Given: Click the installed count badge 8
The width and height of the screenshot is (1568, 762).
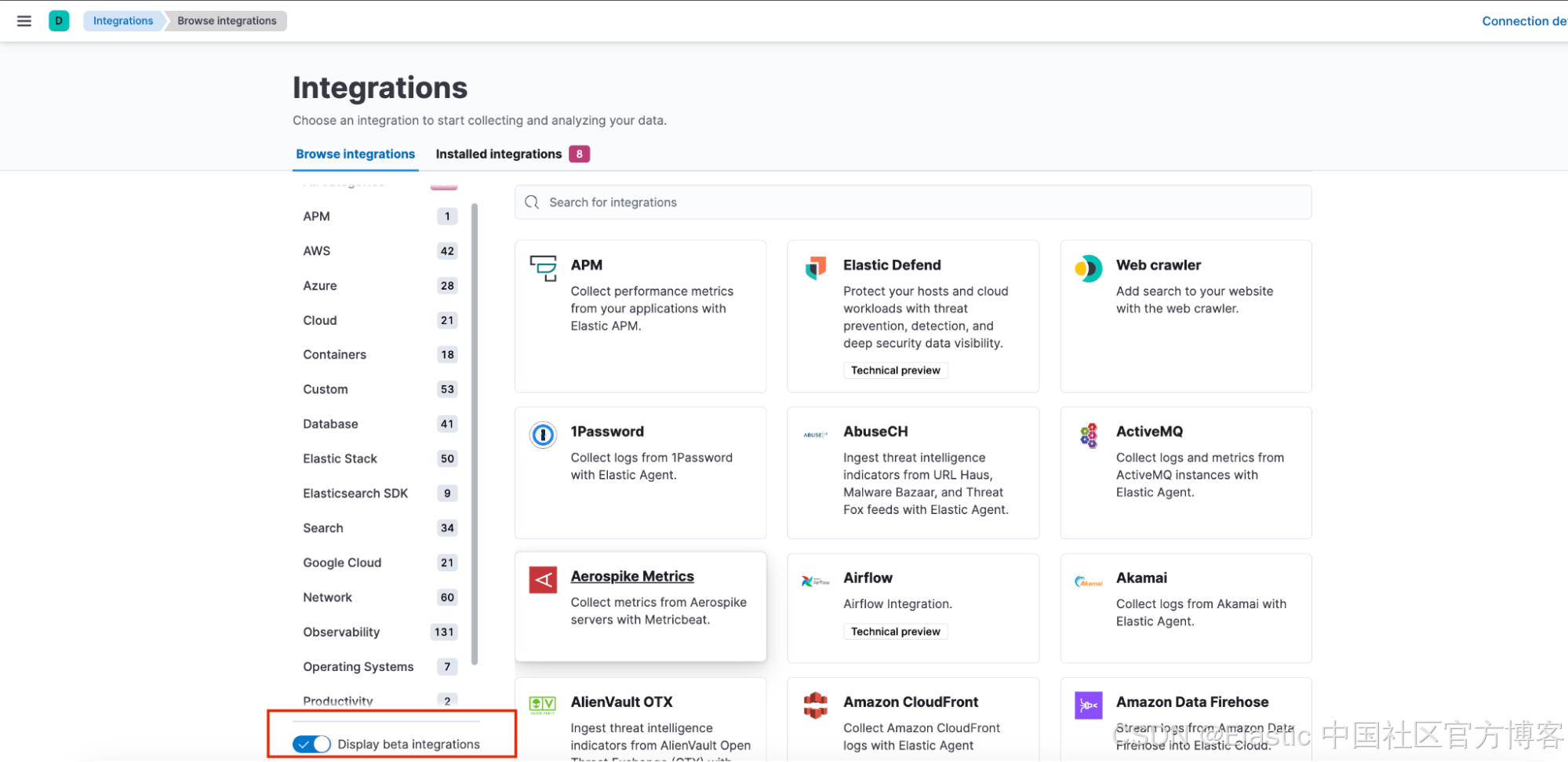Looking at the screenshot, I should point(579,154).
